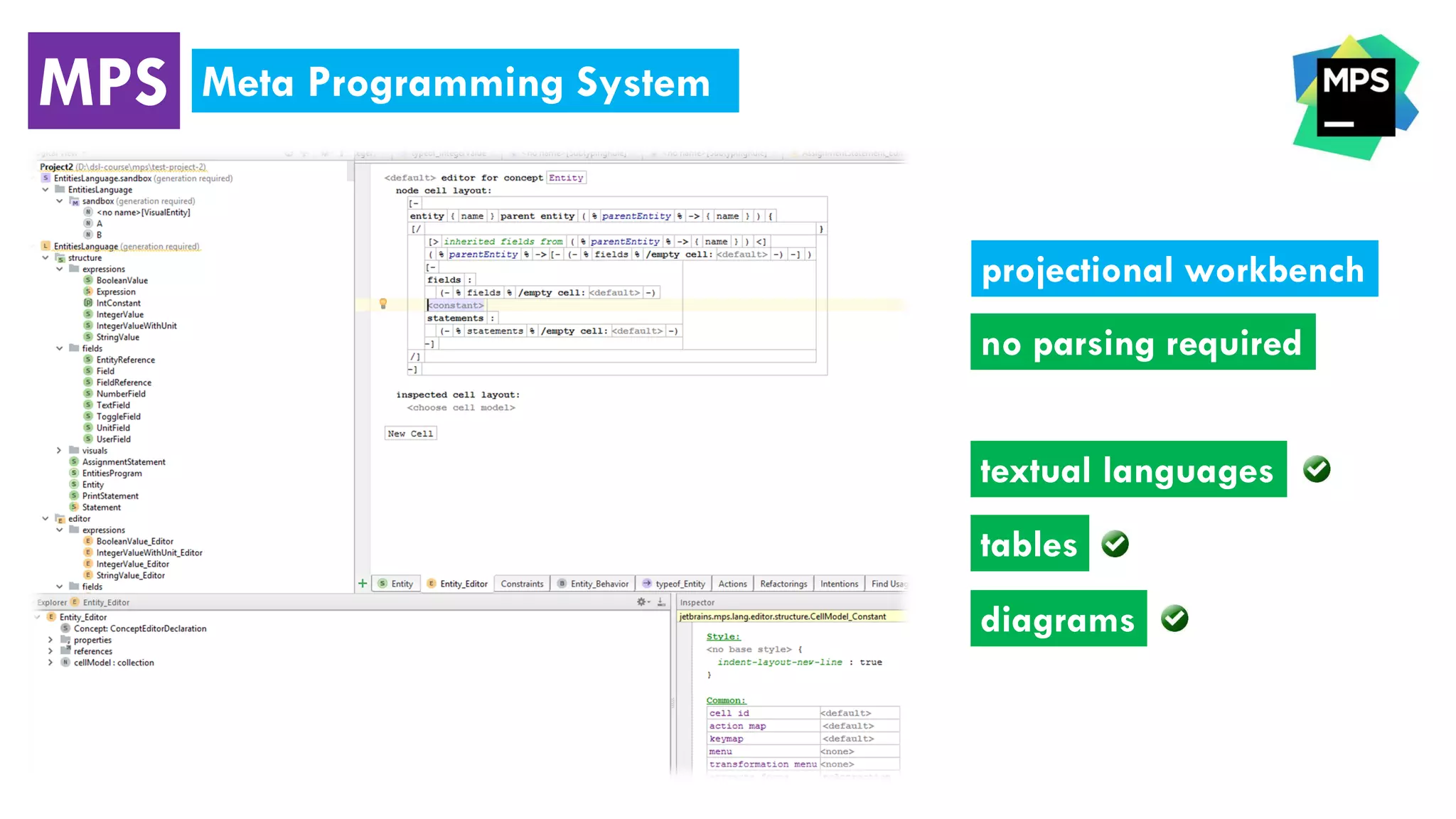Click the EntitiesLanguage language module icon
Viewport: 1456px width, 819px height.
(45, 246)
